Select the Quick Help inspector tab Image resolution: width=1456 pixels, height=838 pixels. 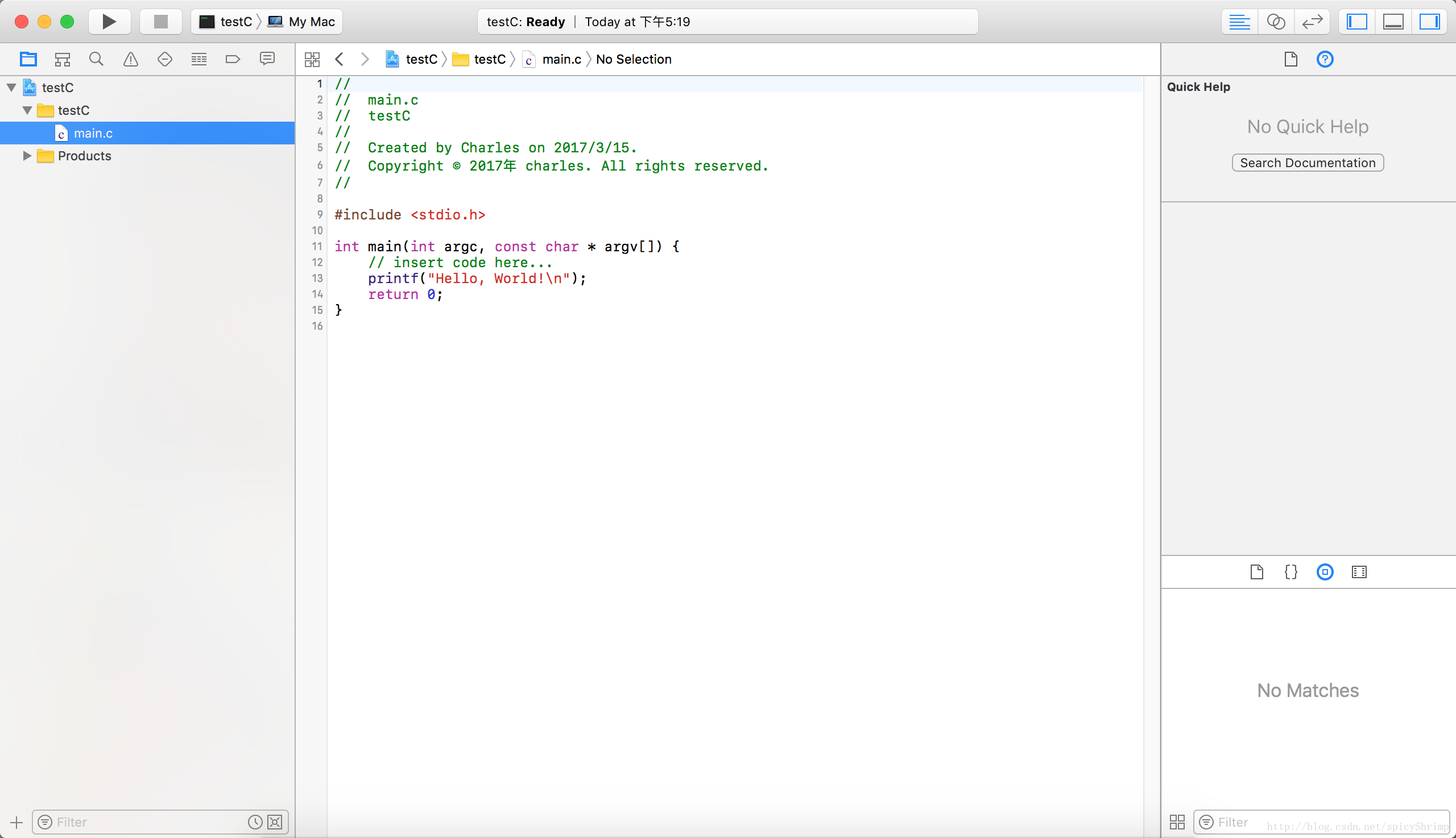pyautogui.click(x=1325, y=59)
